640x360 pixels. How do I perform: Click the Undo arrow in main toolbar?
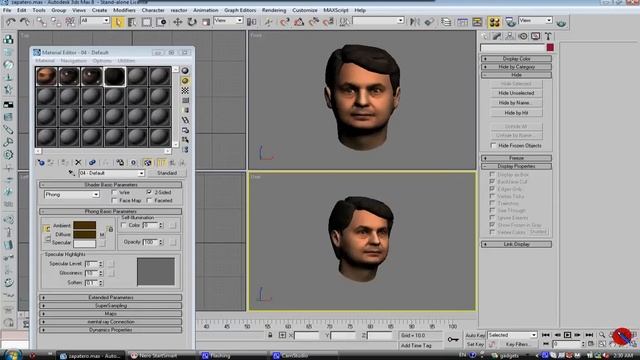coord(10,22)
